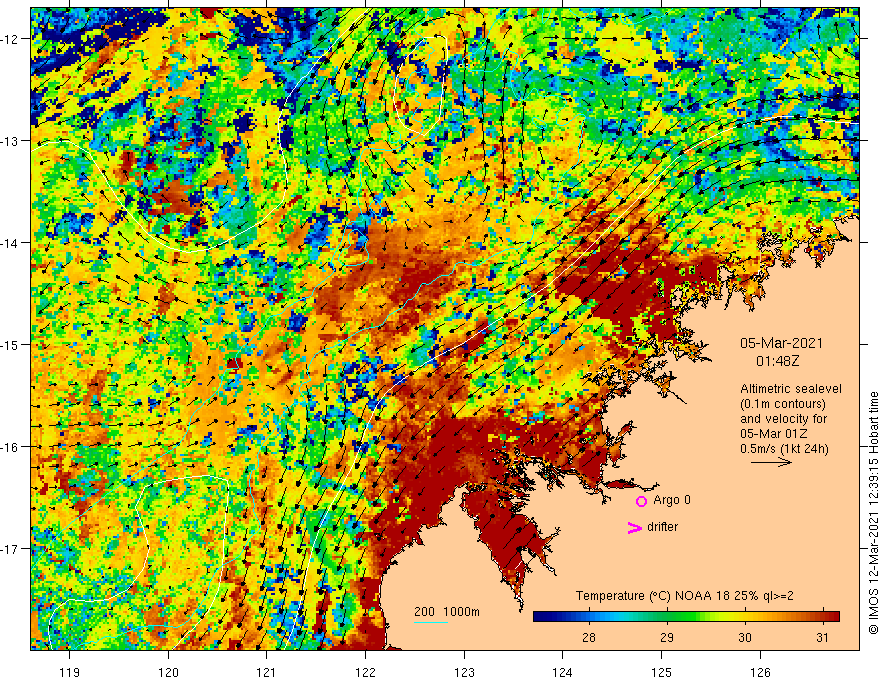This screenshot has height=680, width=880.
Task: Click the colorbar value 28
Action: [x=589, y=637]
